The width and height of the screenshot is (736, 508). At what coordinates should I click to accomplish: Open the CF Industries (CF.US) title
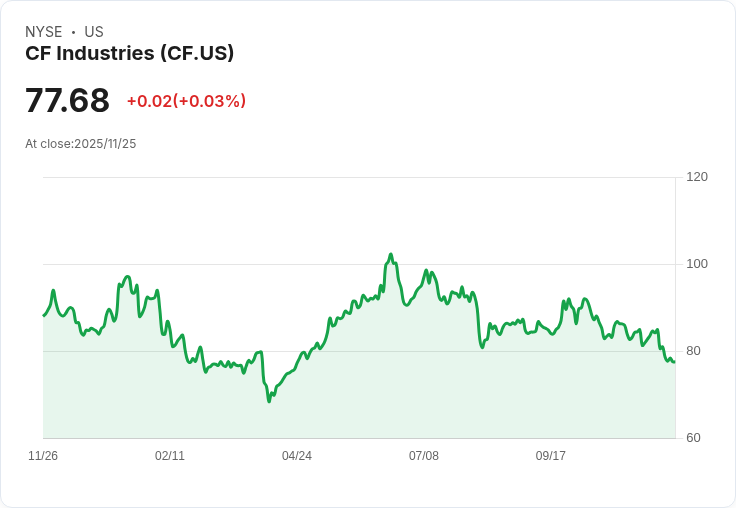click(129, 53)
